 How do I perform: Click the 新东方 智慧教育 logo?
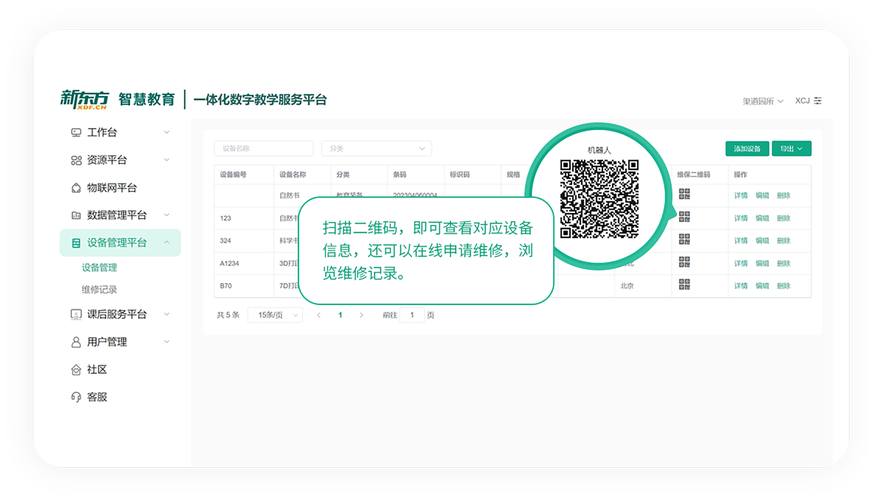[118, 99]
